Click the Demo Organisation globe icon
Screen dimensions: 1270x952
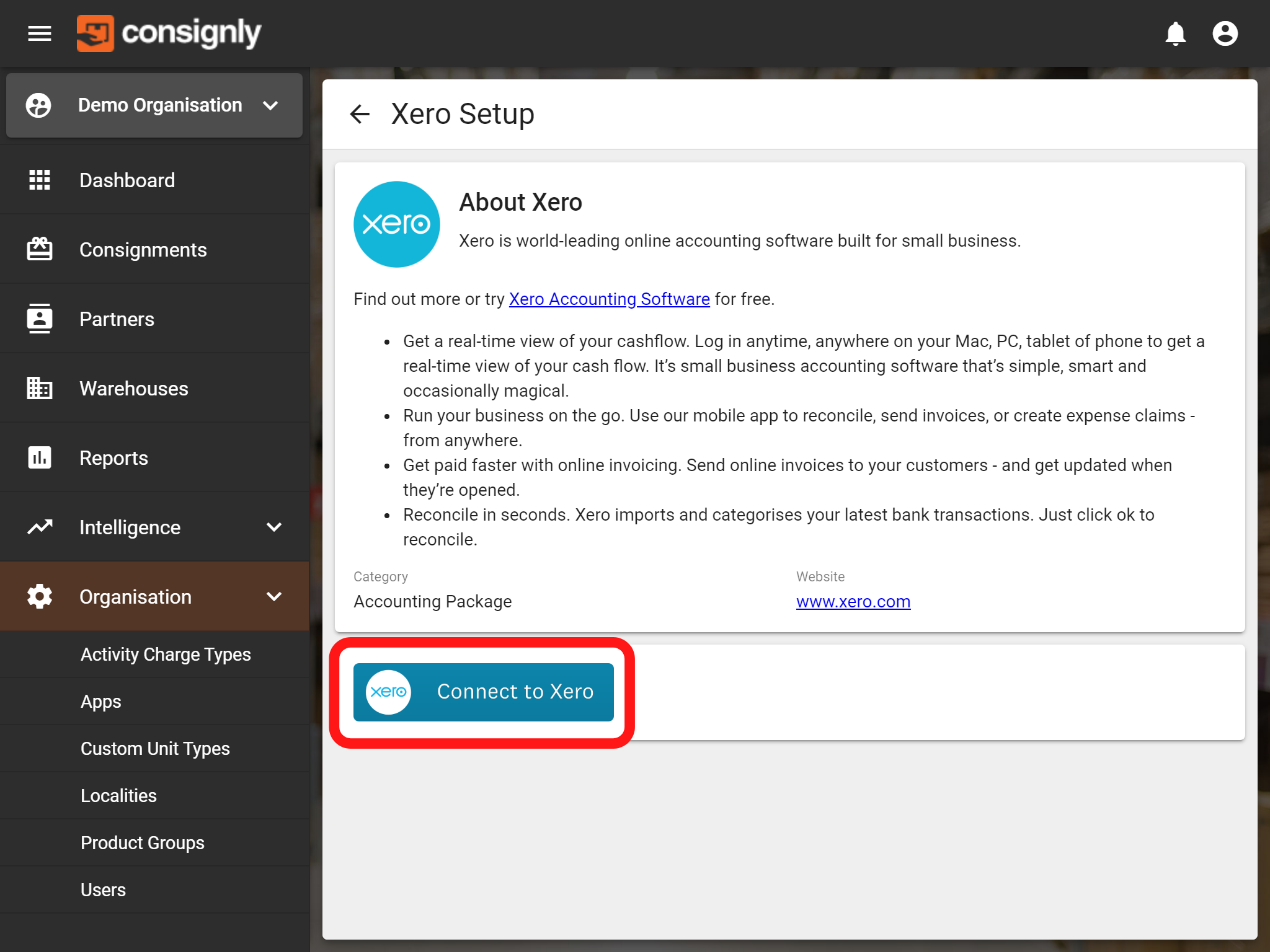(38, 105)
